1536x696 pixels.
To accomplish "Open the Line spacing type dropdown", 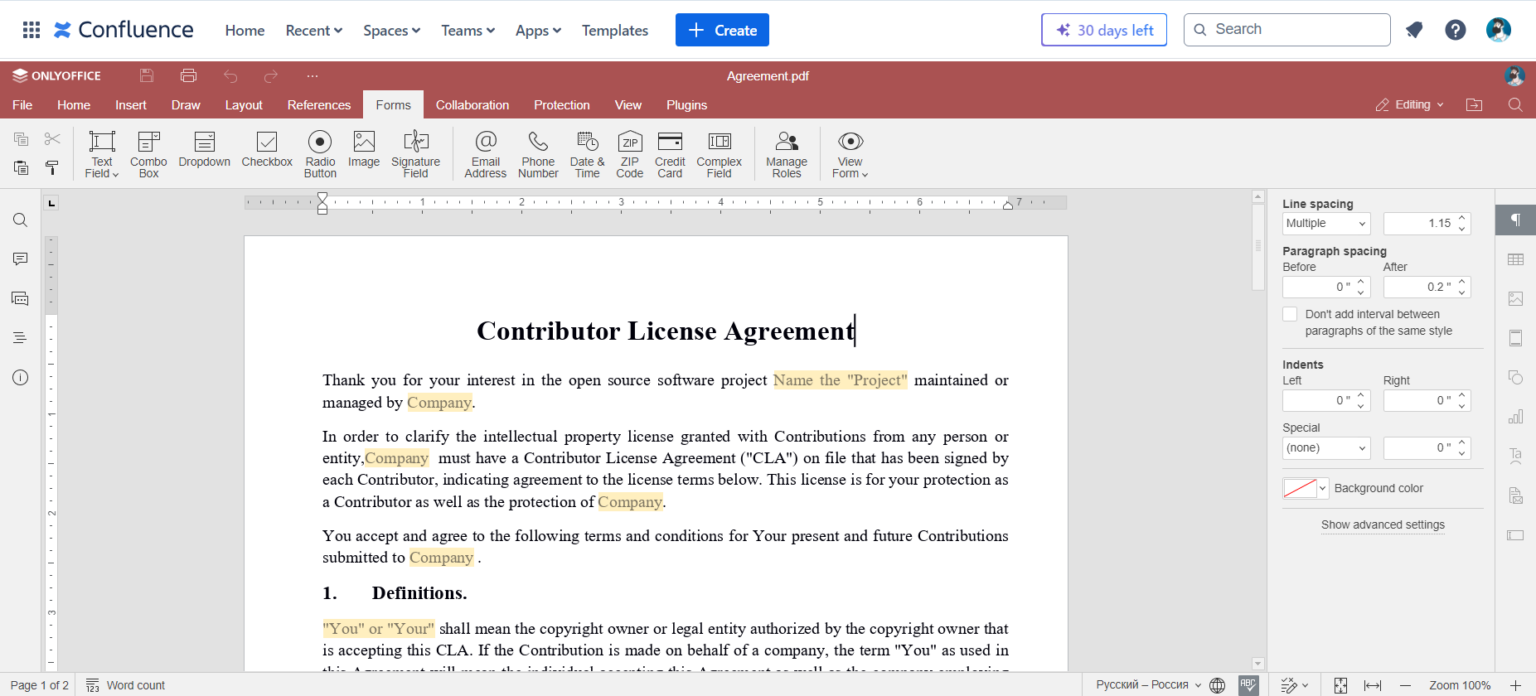I will (1325, 223).
